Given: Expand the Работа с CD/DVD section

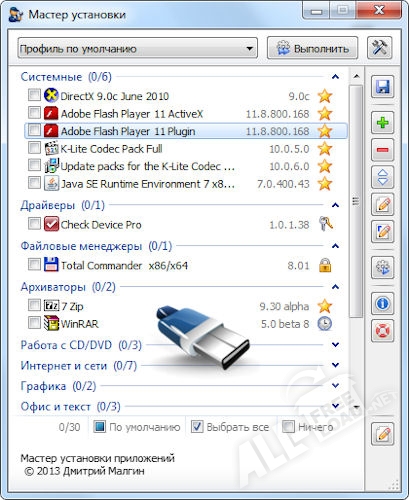Looking at the screenshot, I should 335,345.
